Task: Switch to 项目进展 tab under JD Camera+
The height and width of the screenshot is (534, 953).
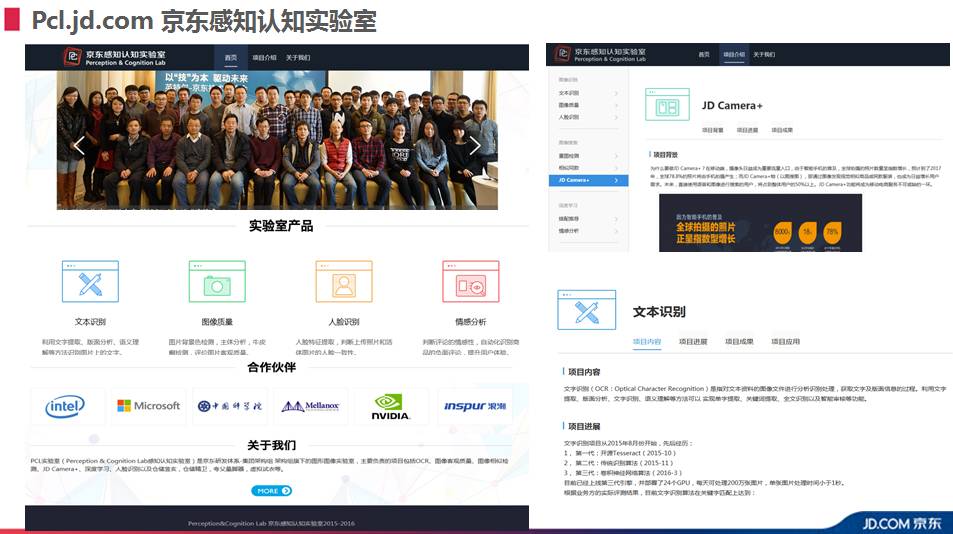Action: pyautogui.click(x=747, y=130)
